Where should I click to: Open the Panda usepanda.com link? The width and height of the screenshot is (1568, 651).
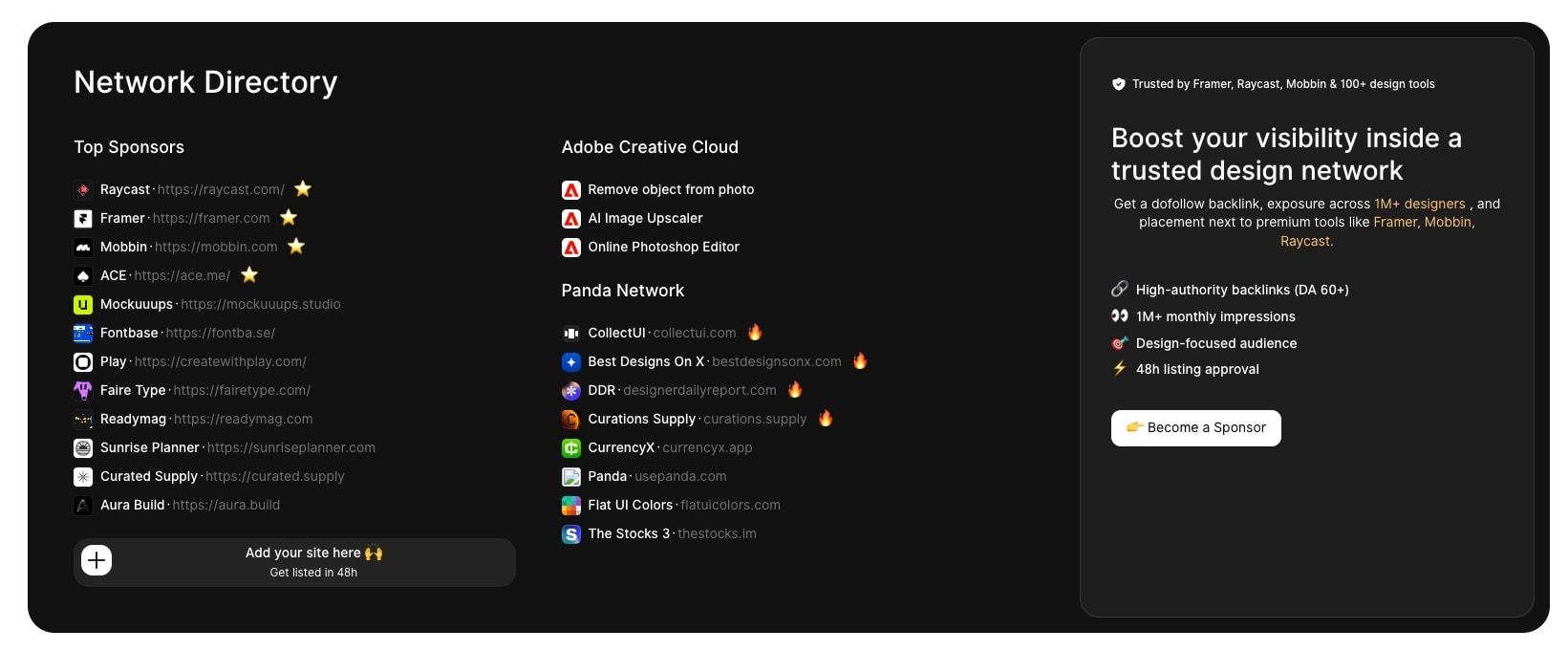657,476
